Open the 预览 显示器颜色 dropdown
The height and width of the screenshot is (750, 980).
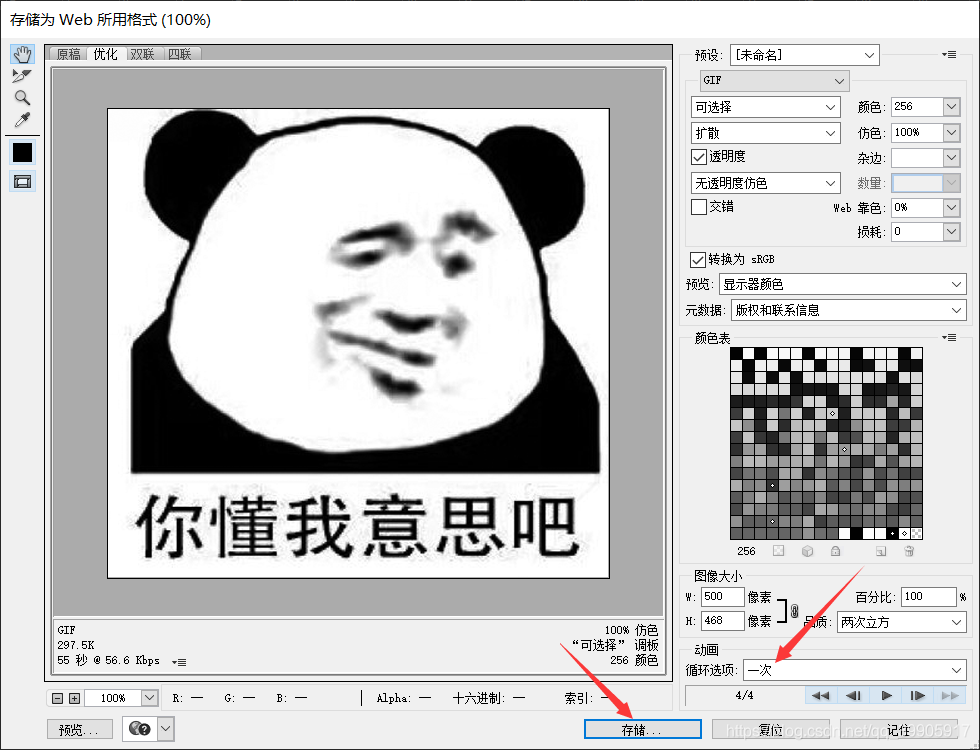[x=842, y=284]
